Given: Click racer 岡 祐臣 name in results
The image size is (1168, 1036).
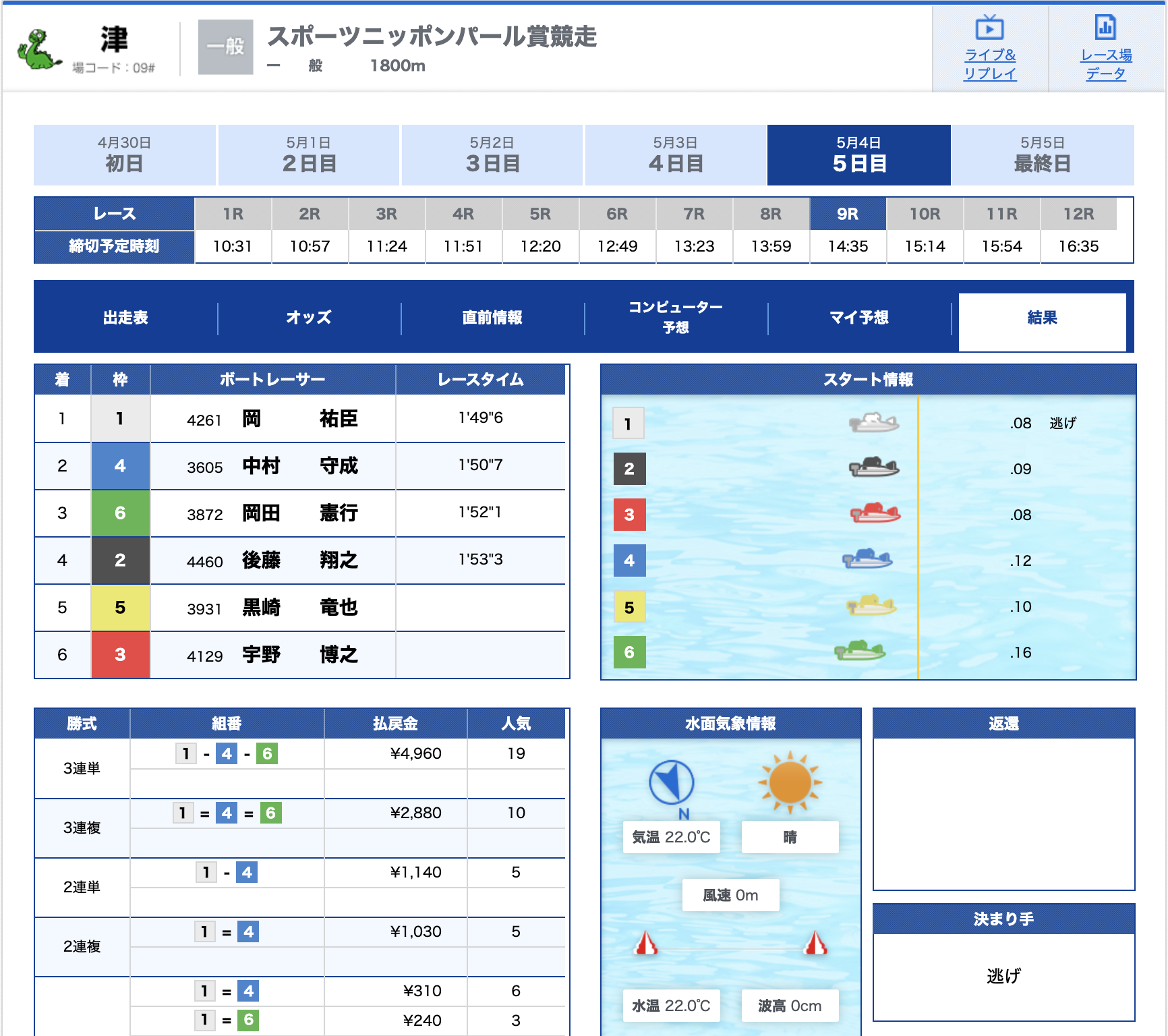Looking at the screenshot, I should coord(300,419).
